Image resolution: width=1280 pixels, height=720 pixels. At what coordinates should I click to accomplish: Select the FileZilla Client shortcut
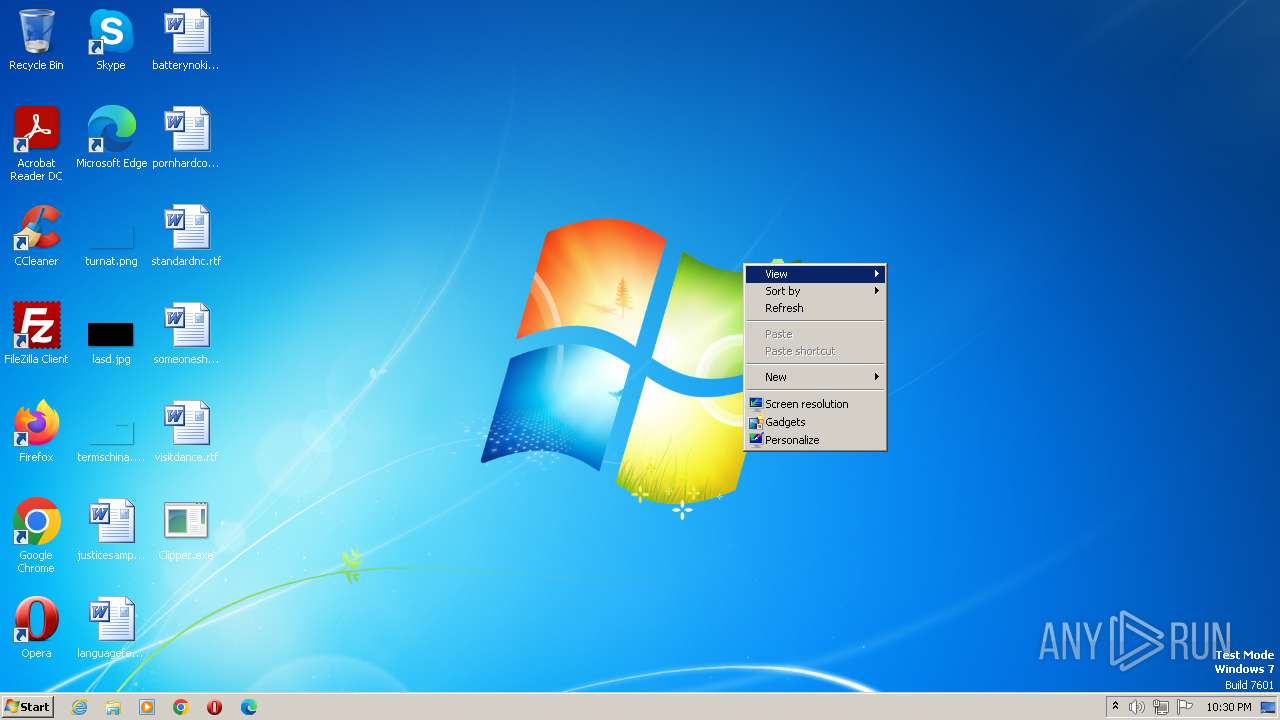(36, 334)
